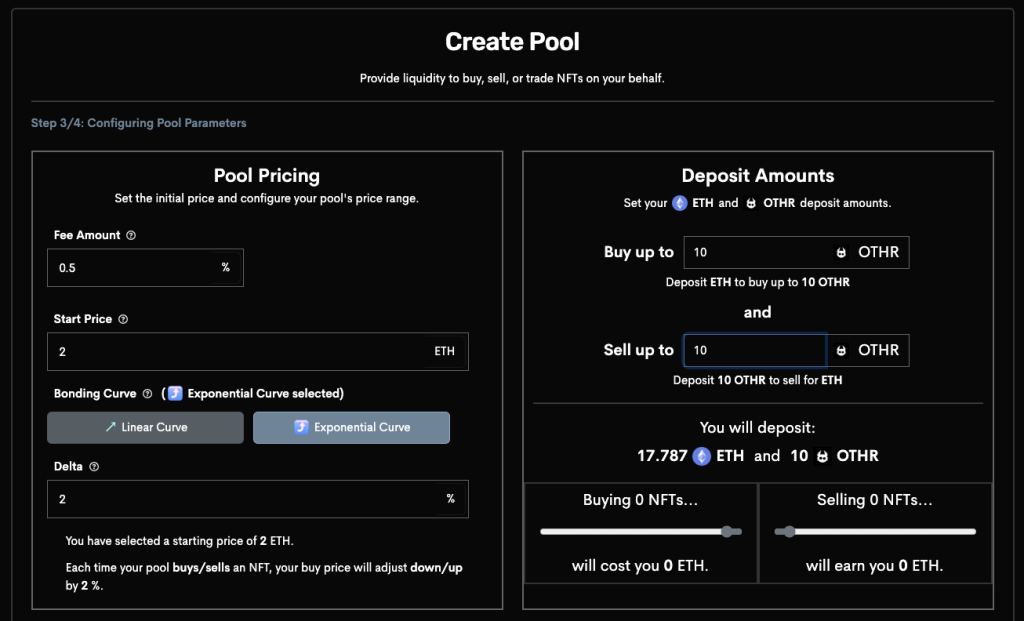Click the Step 3/4 Configuring Pool Parameters label
The image size is (1024, 621).
pos(139,123)
